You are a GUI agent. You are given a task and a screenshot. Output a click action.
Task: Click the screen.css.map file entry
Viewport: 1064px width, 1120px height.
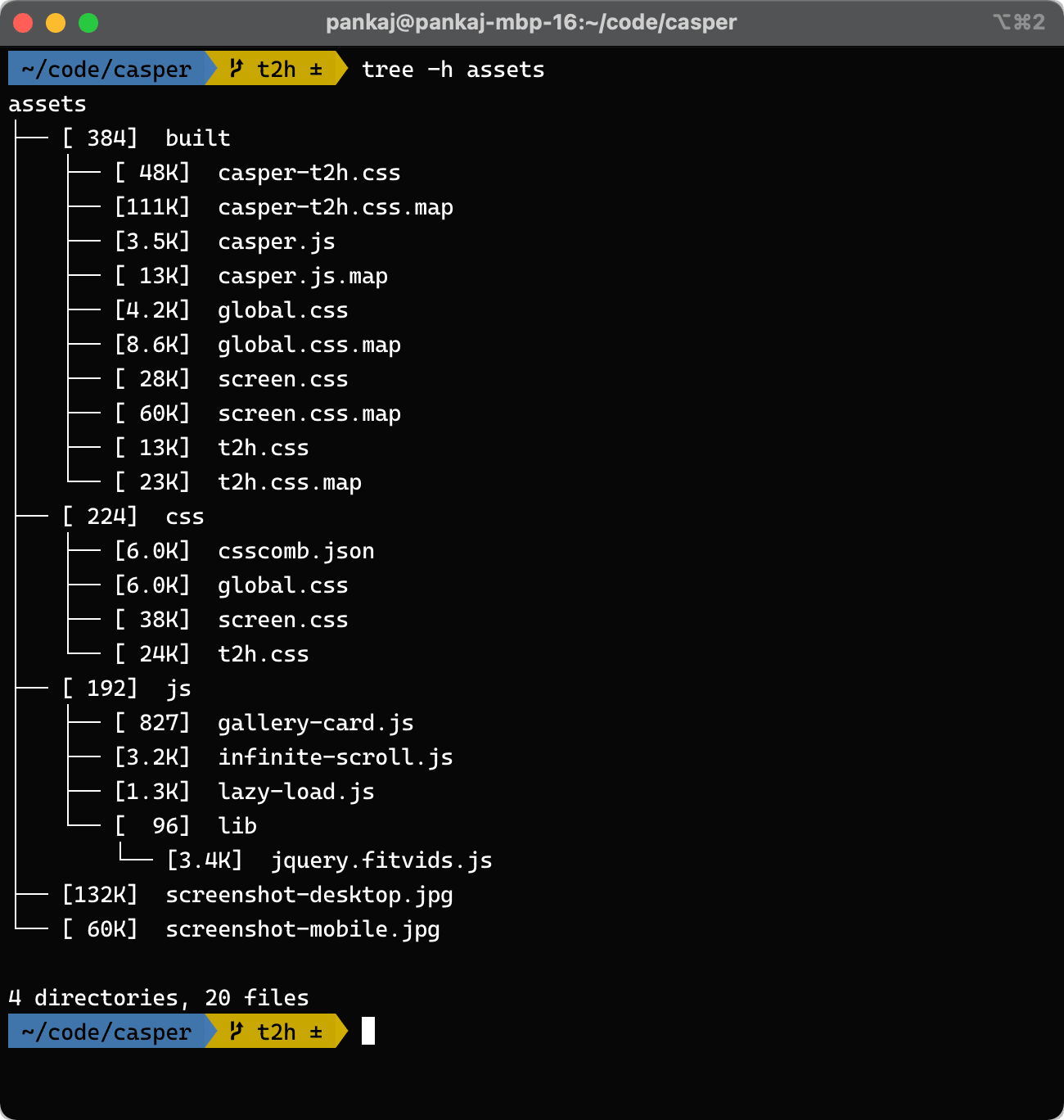(x=309, y=413)
